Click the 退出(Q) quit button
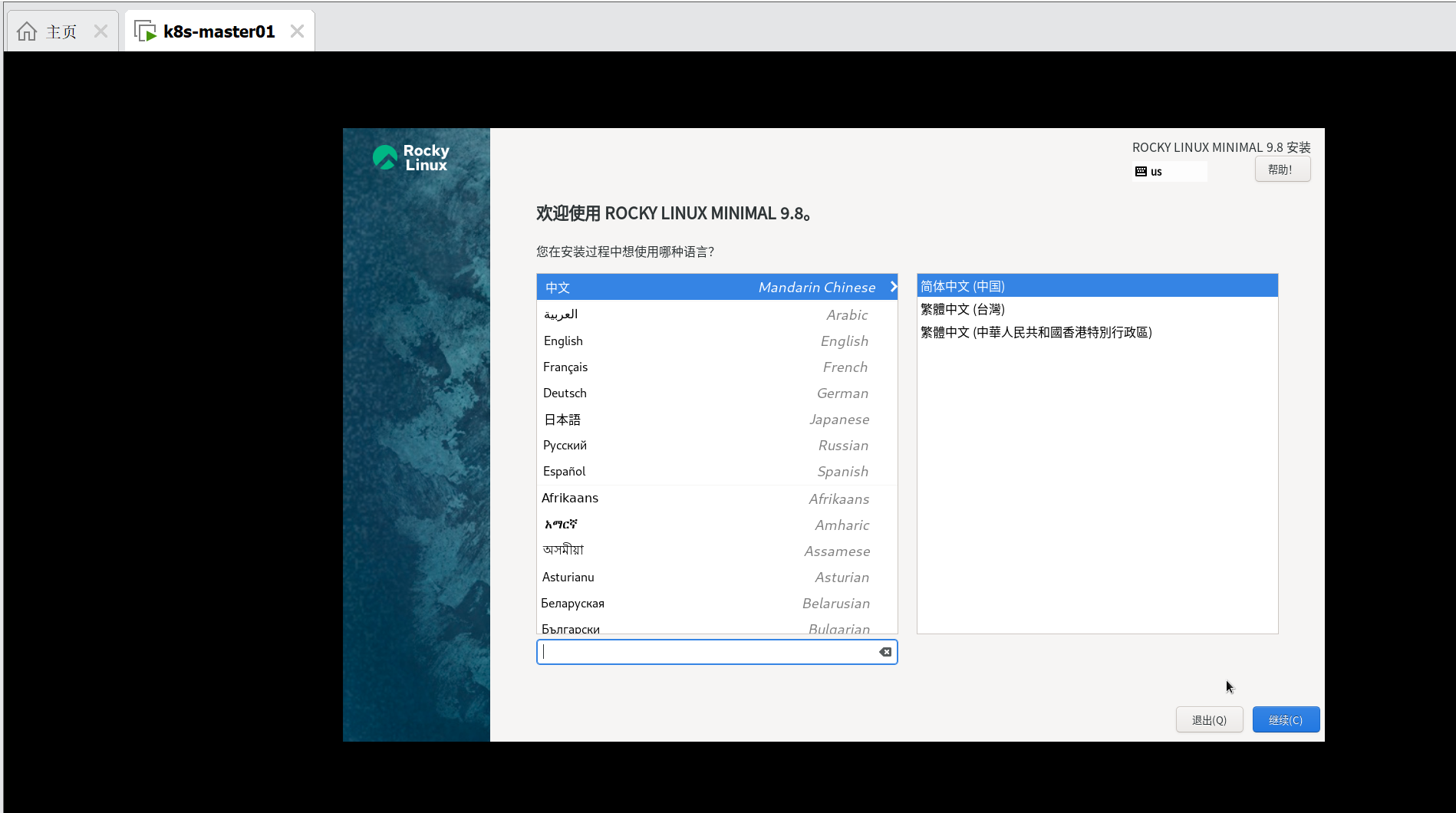This screenshot has width=1456, height=813. (x=1210, y=720)
